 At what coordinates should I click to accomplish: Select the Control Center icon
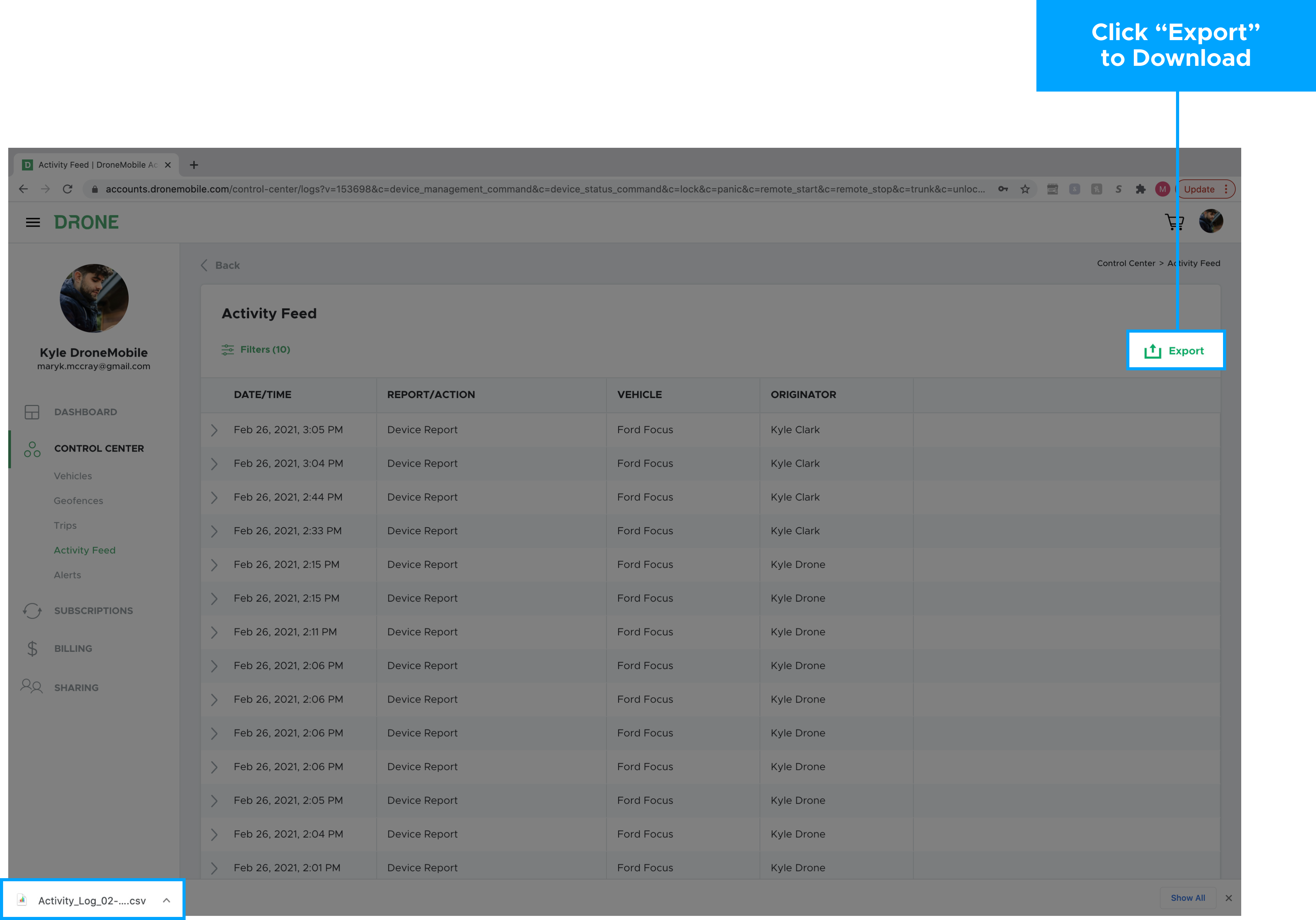point(32,450)
